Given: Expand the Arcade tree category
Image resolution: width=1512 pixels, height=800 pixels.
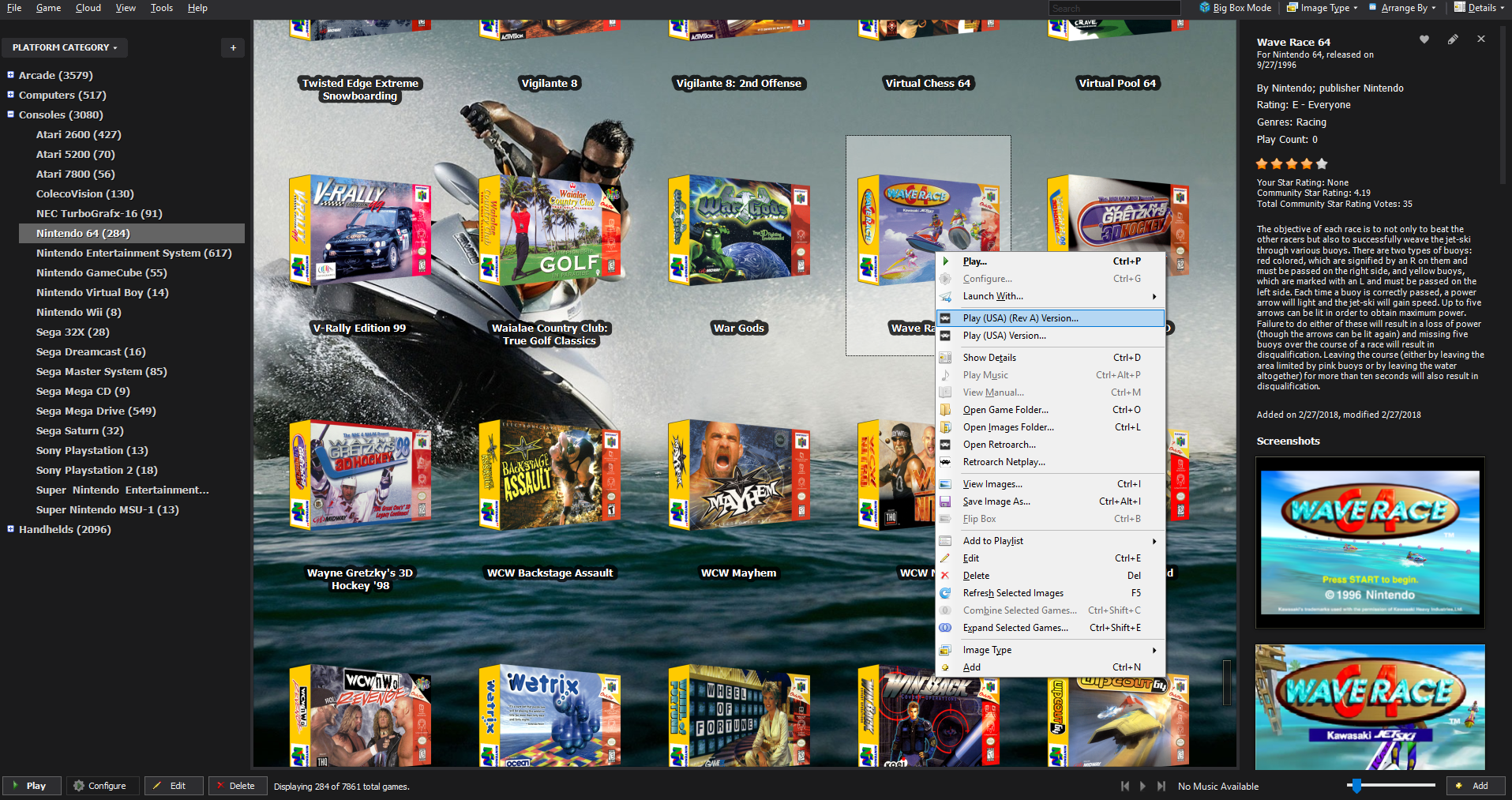Looking at the screenshot, I should coord(10,75).
